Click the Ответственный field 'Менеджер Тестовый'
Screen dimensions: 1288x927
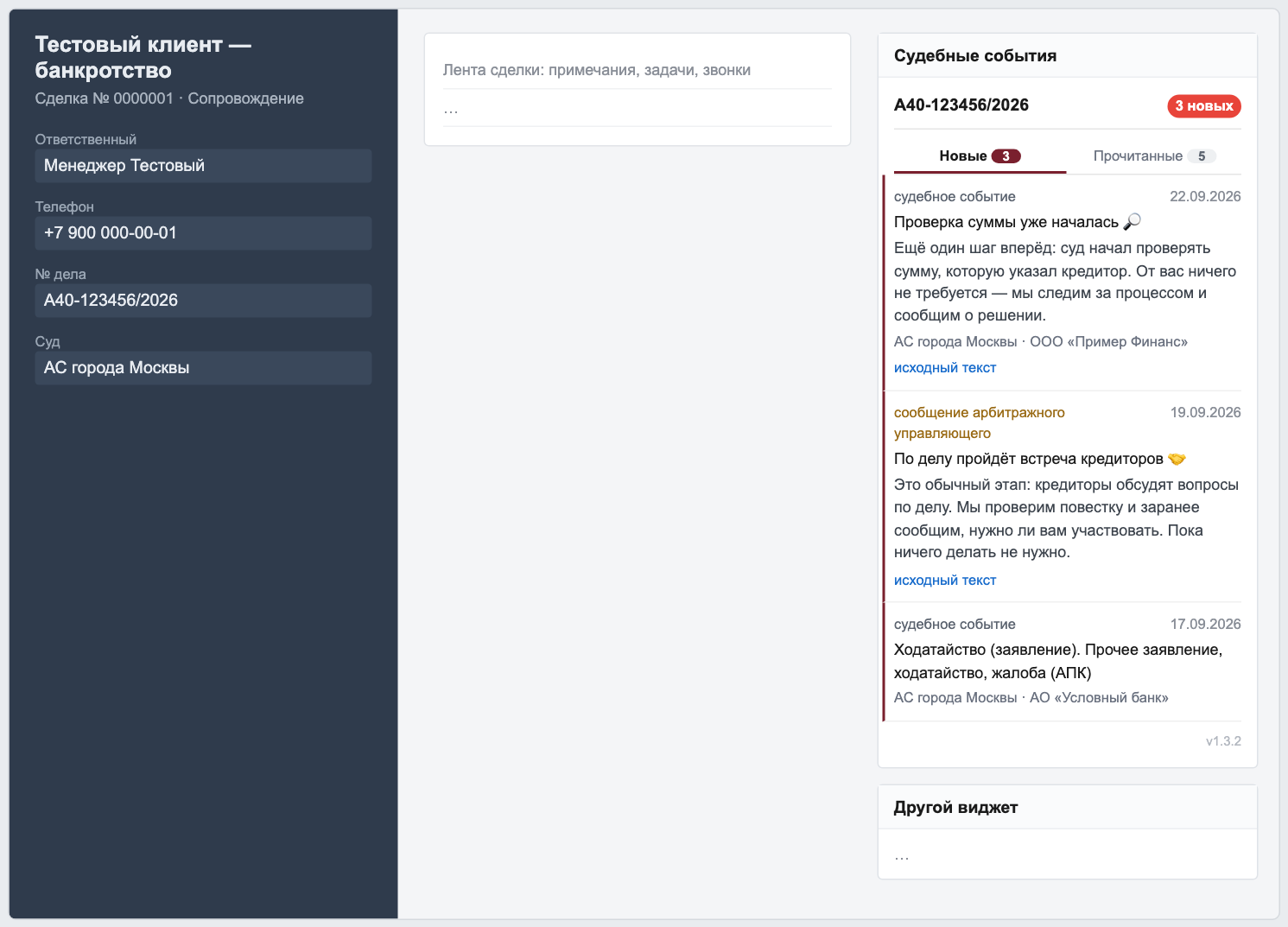203,166
